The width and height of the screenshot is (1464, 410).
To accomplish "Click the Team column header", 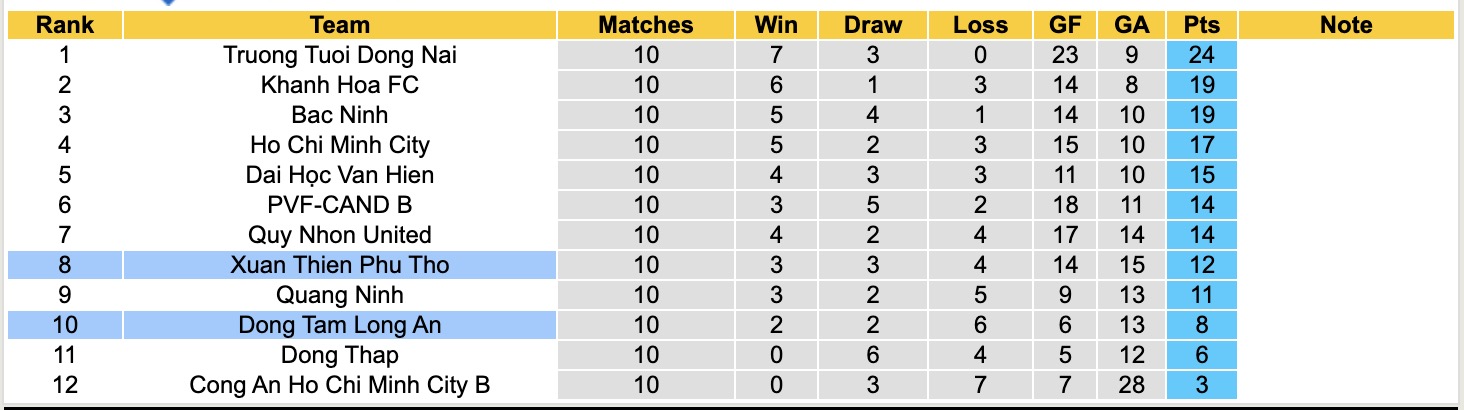I will (x=340, y=25).
